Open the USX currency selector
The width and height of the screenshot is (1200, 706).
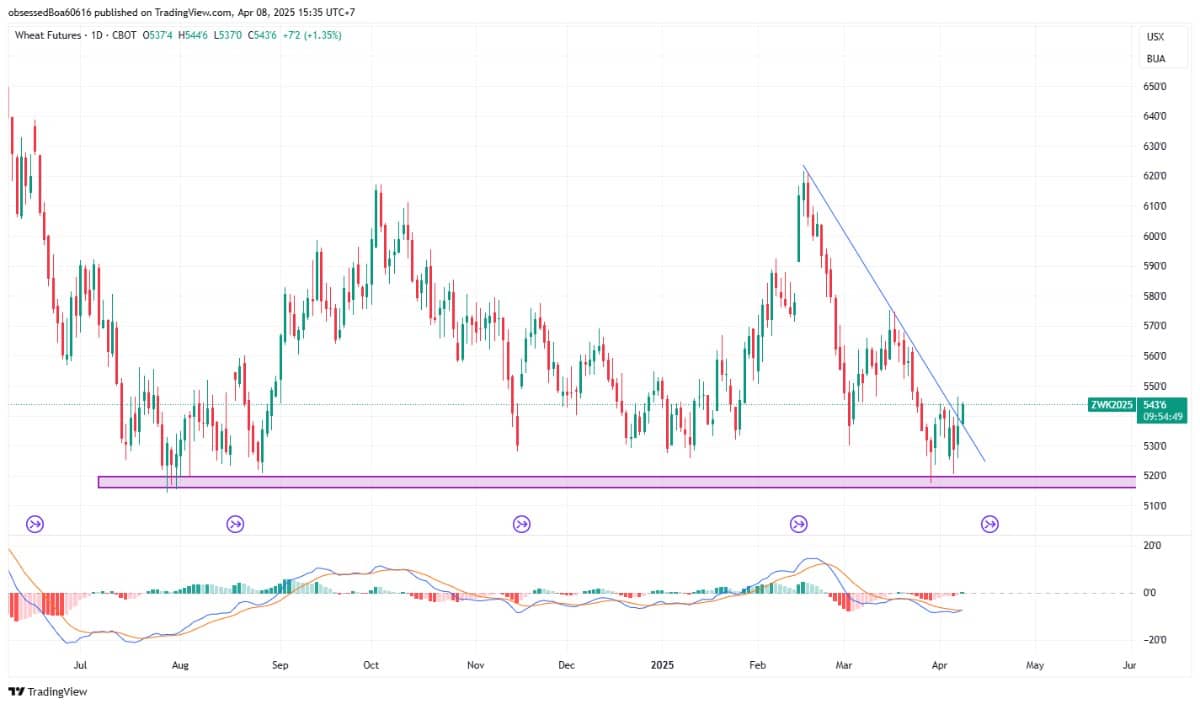click(x=1155, y=37)
